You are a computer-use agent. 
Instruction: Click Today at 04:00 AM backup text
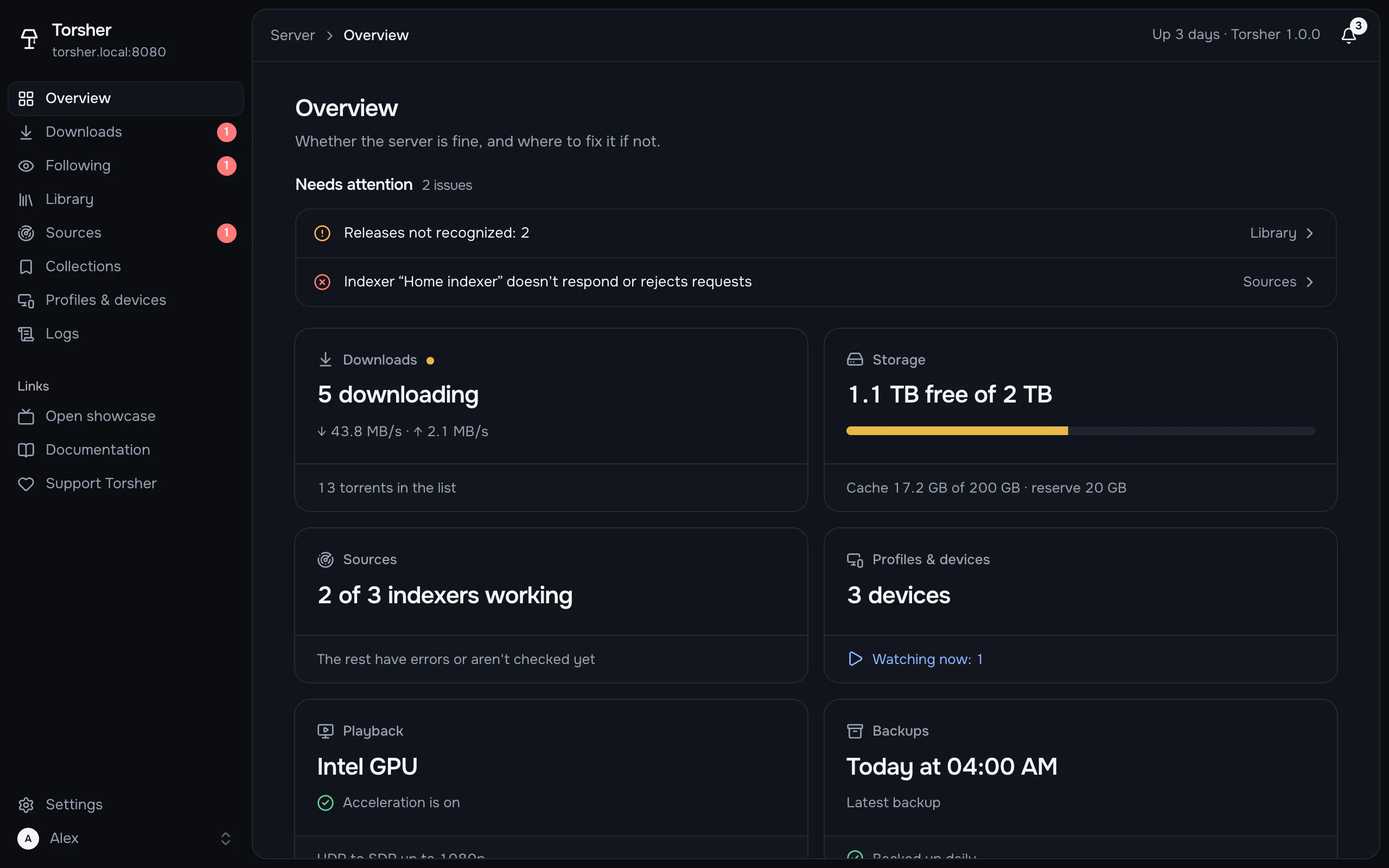tap(952, 767)
